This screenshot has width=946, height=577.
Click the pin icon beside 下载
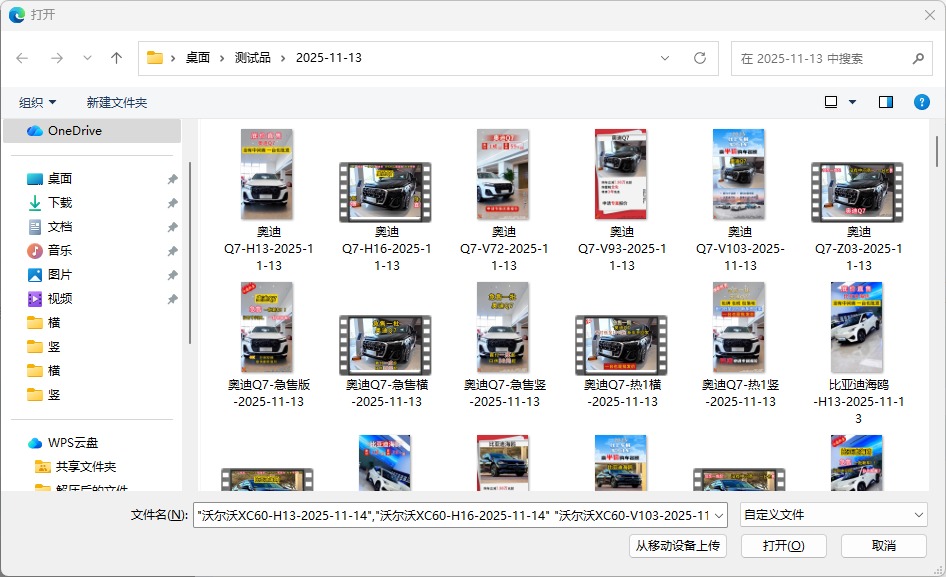172,203
